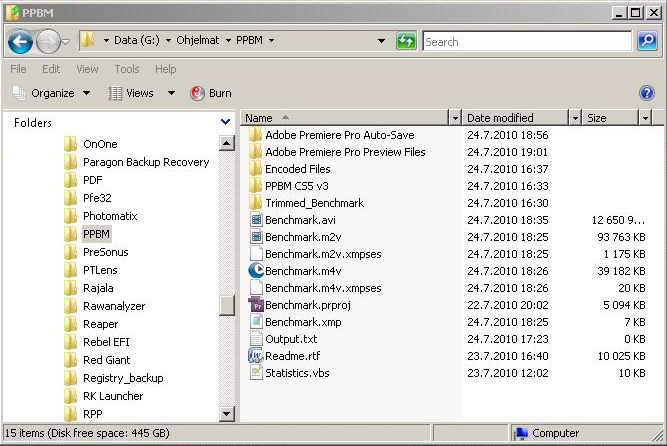Select the Benchmark.m2v video file icon
This screenshot has width=667, height=446.
click(256, 237)
